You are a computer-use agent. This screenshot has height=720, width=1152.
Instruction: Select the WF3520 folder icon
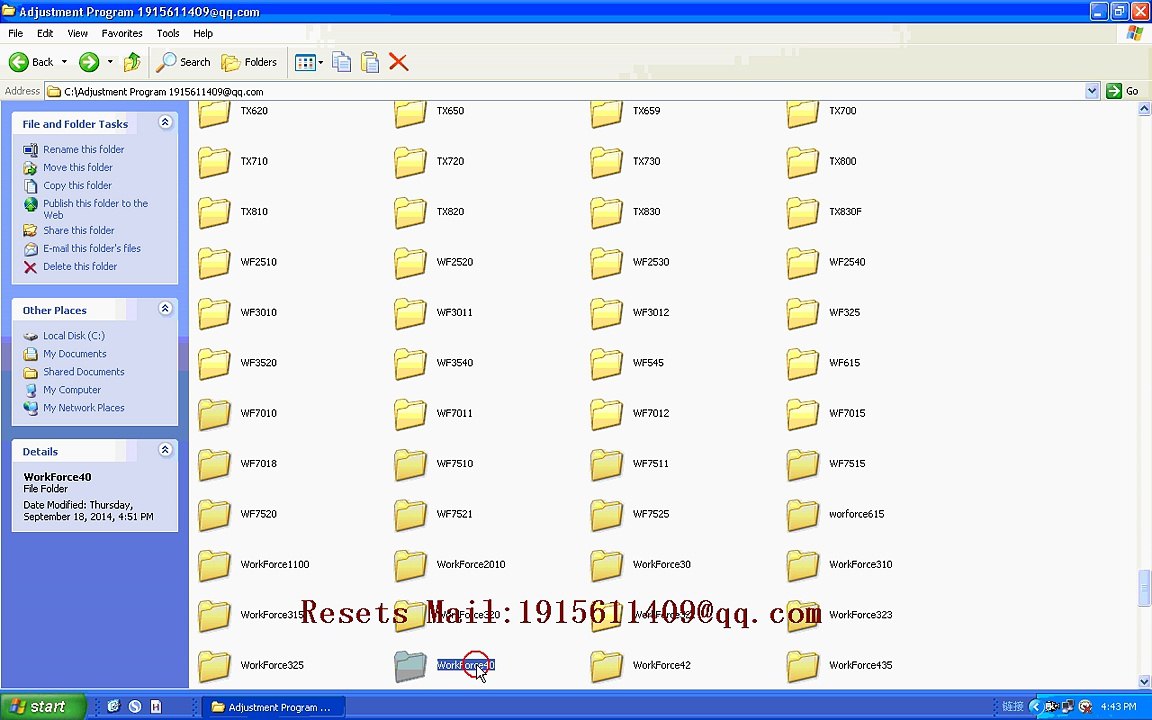click(215, 364)
